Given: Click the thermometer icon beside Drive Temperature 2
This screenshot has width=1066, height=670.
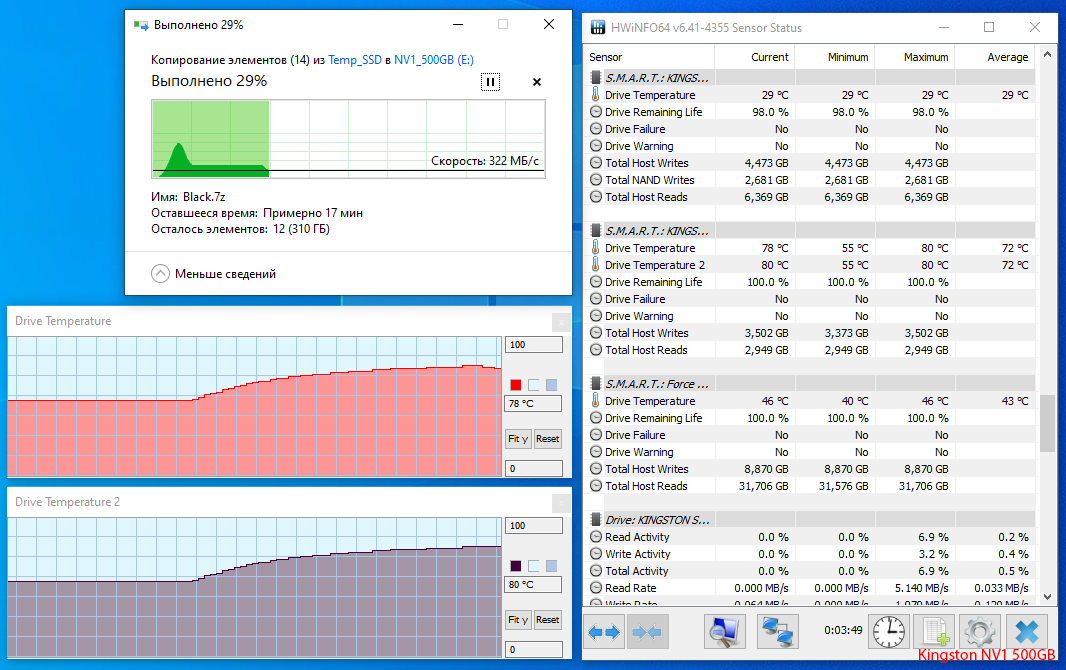Looking at the screenshot, I should click(x=596, y=264).
